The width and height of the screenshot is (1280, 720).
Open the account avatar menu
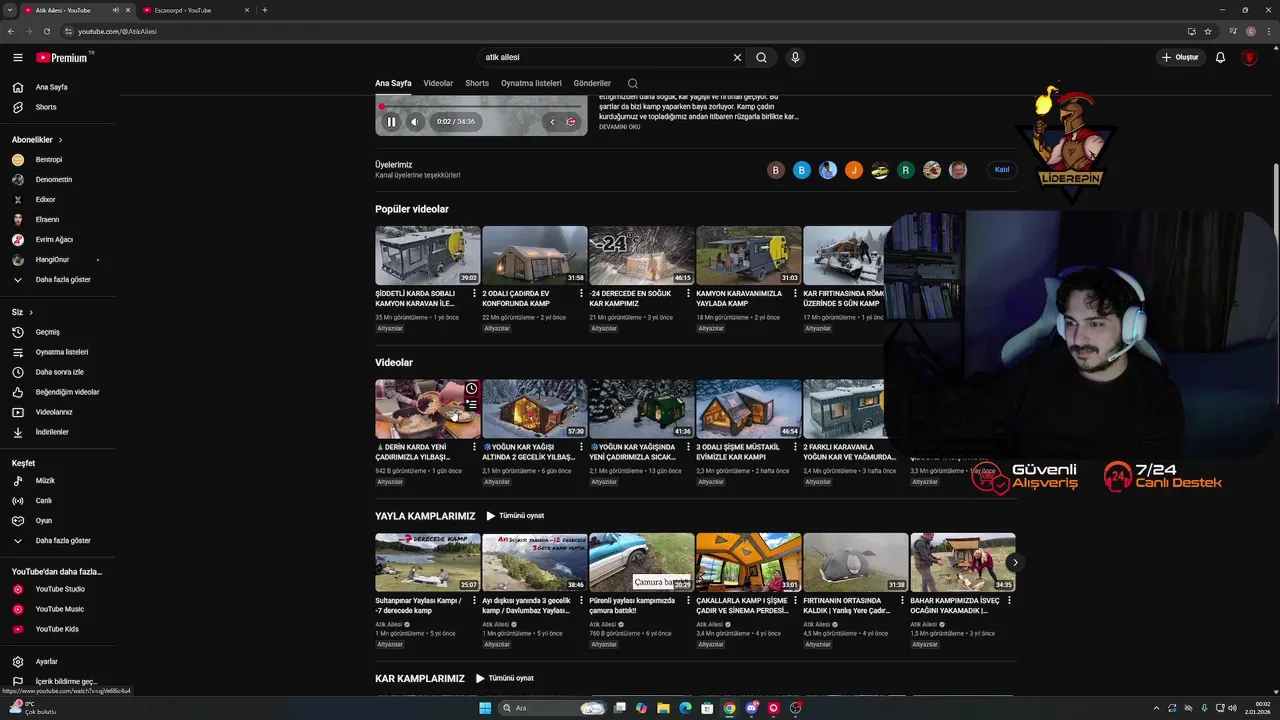1249,58
